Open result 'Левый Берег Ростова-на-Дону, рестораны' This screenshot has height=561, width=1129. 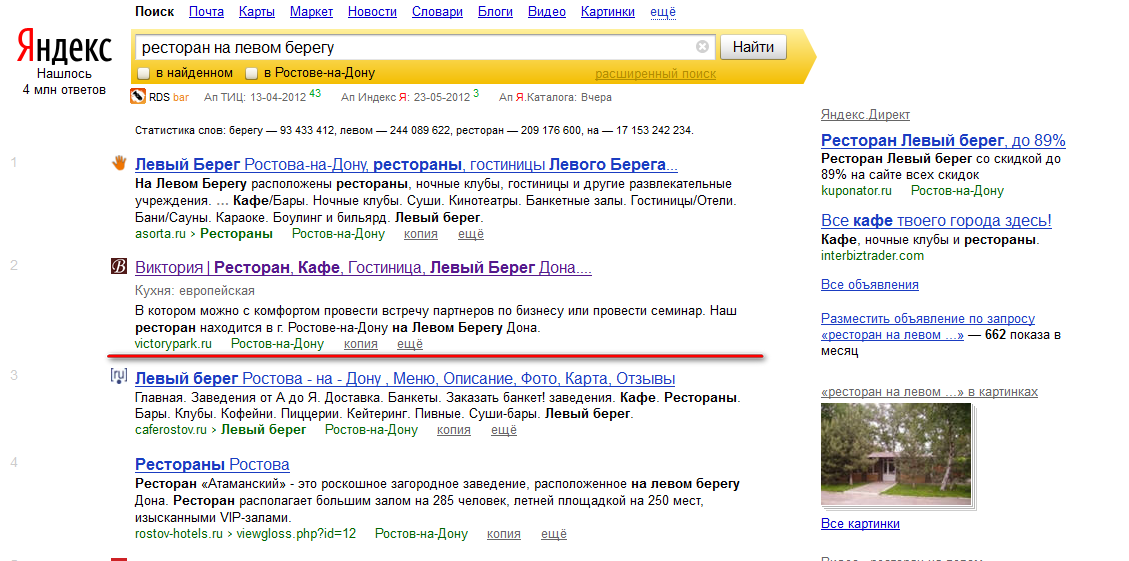click(406, 164)
